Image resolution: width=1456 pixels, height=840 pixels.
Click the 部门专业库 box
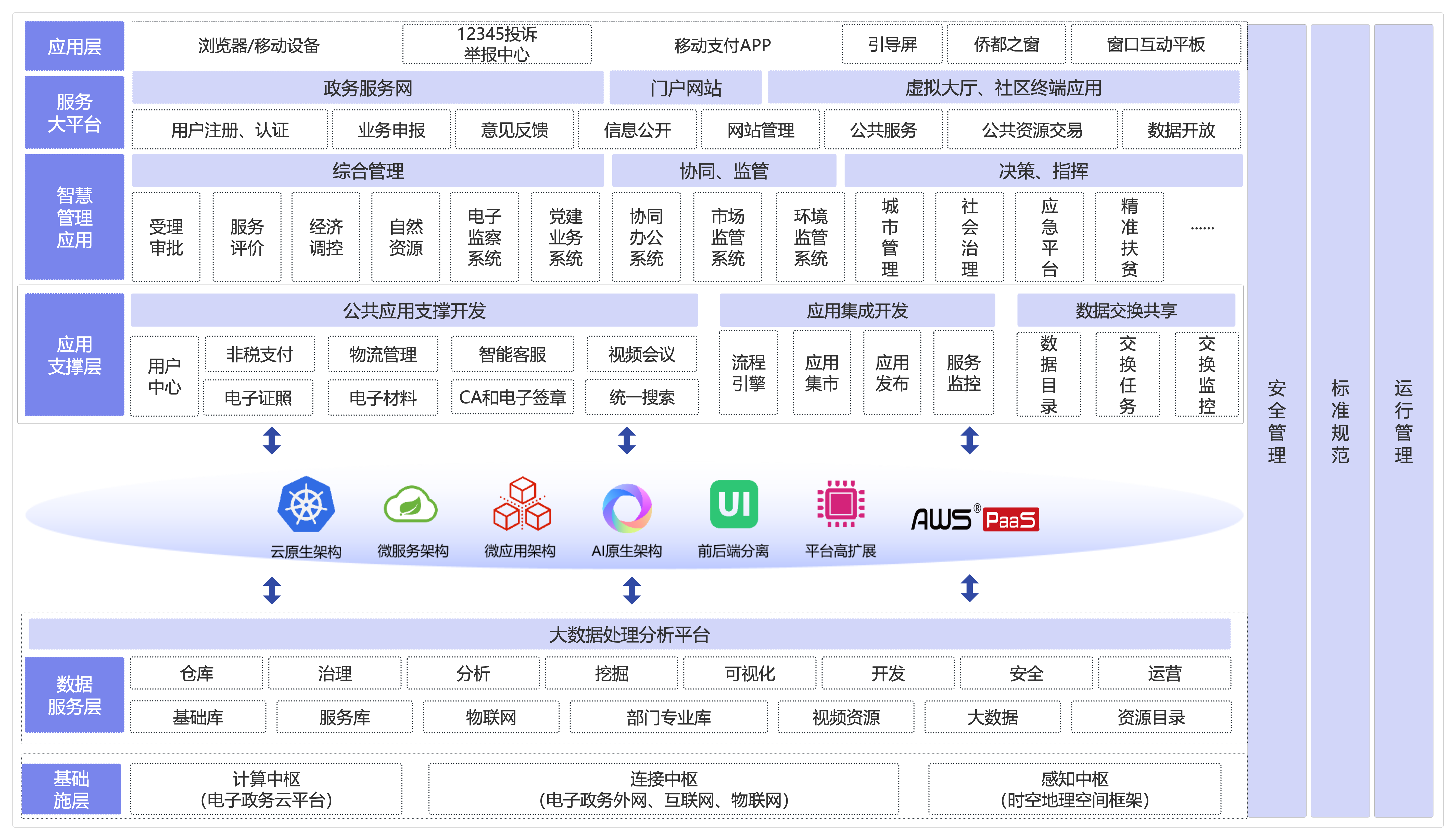point(669,717)
